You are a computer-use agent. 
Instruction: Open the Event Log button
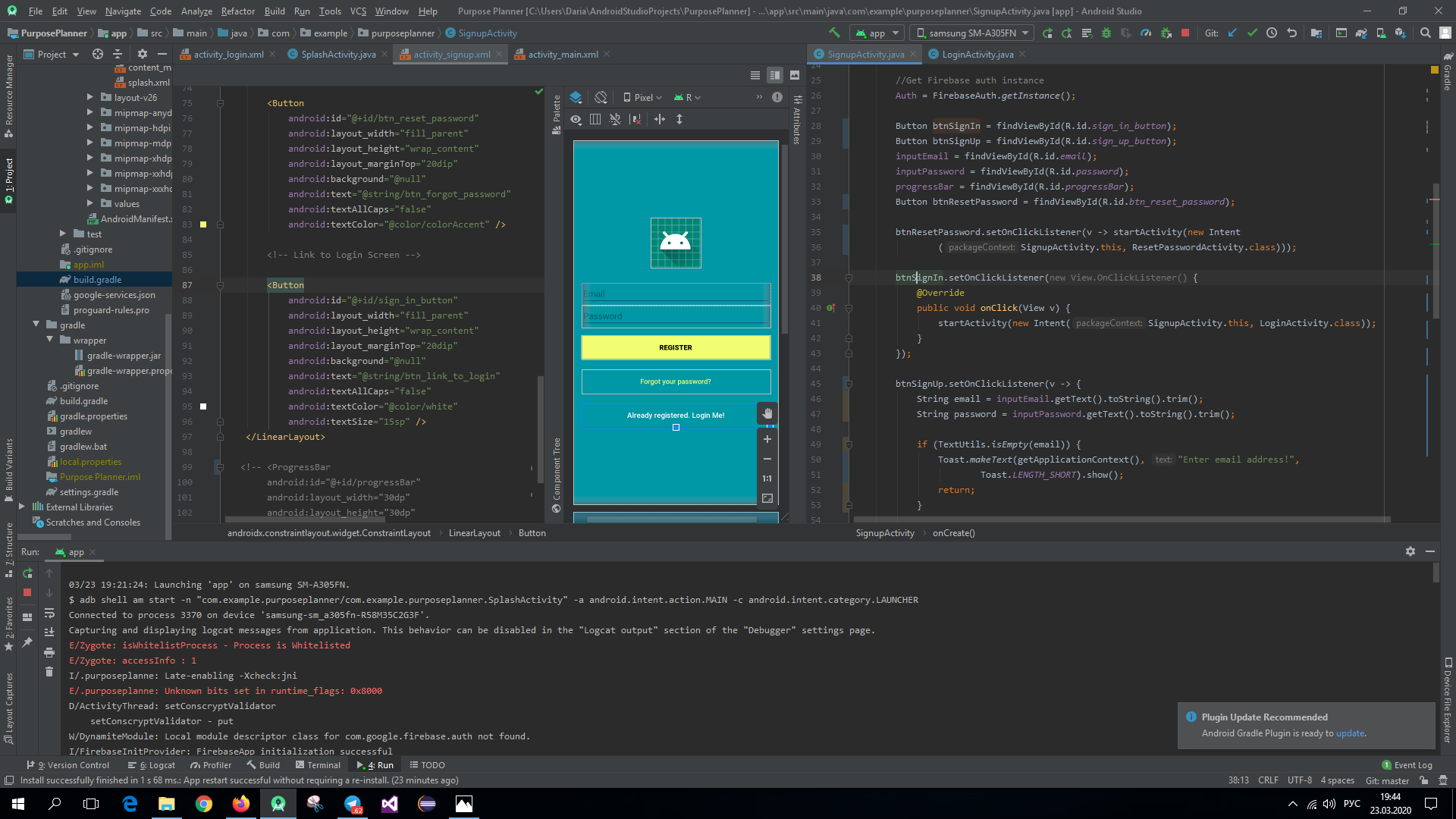(1407, 765)
